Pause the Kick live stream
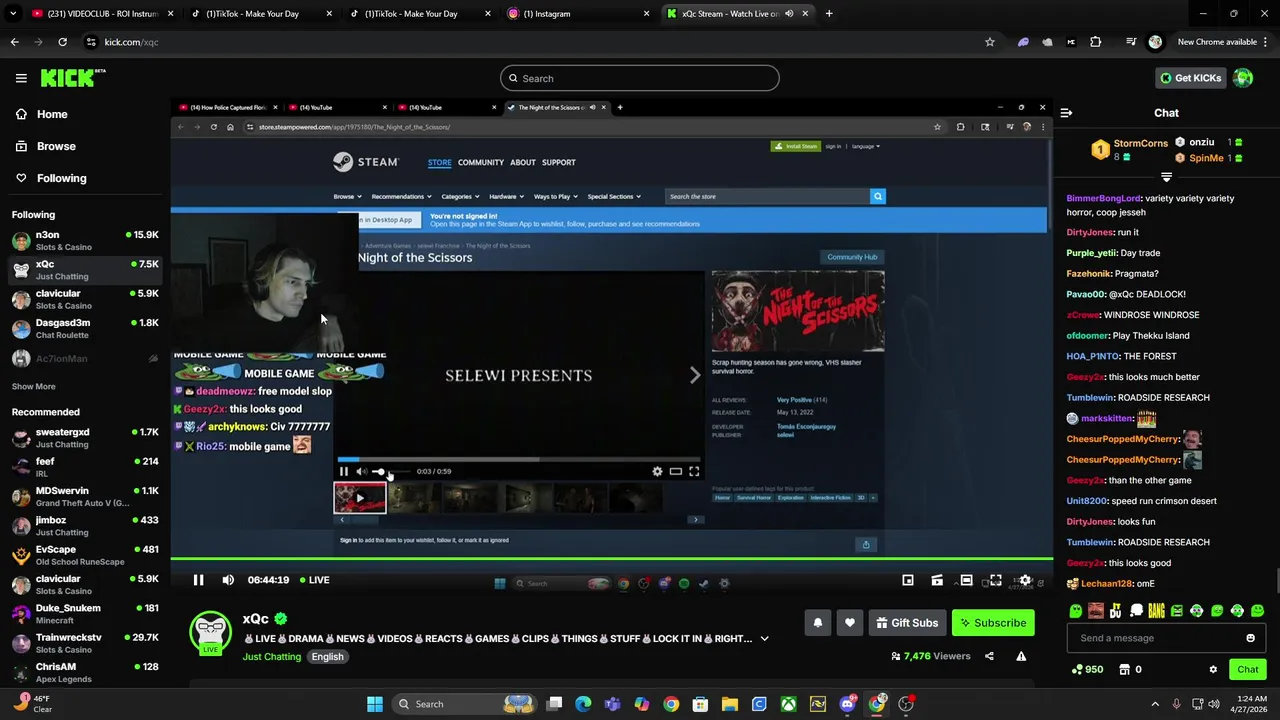 [x=198, y=580]
